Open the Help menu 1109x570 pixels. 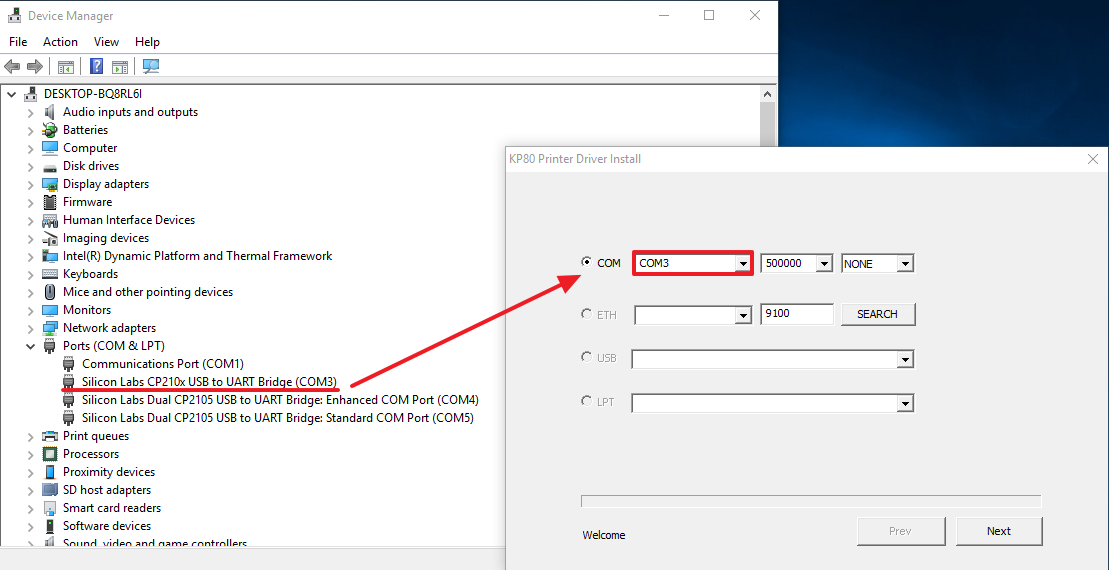pyautogui.click(x=147, y=42)
